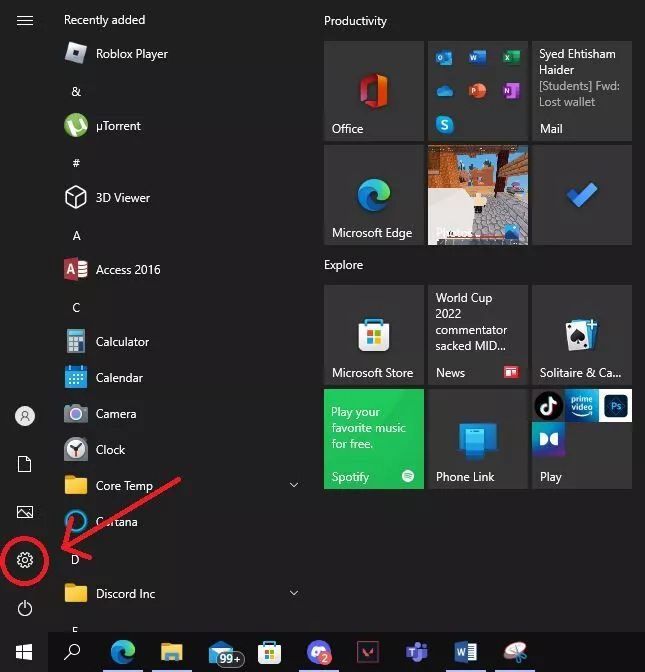
Task: Open the Microsoft Edge tile
Action: coord(373,195)
